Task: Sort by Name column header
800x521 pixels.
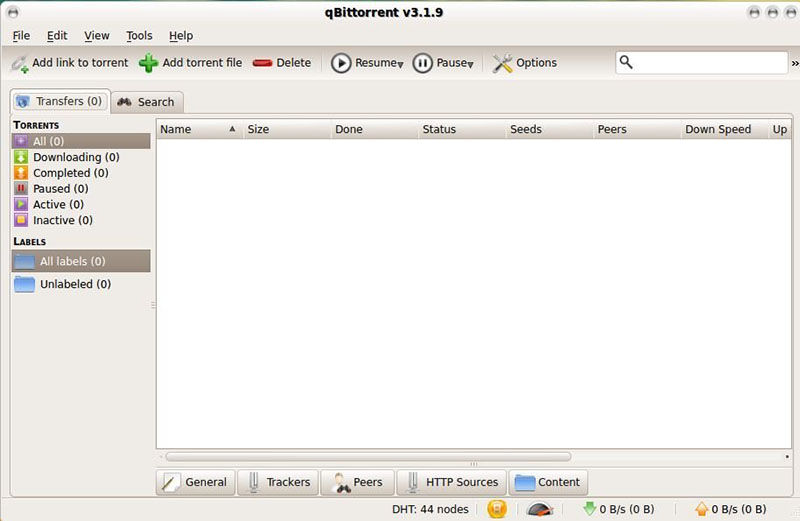Action: tap(199, 130)
